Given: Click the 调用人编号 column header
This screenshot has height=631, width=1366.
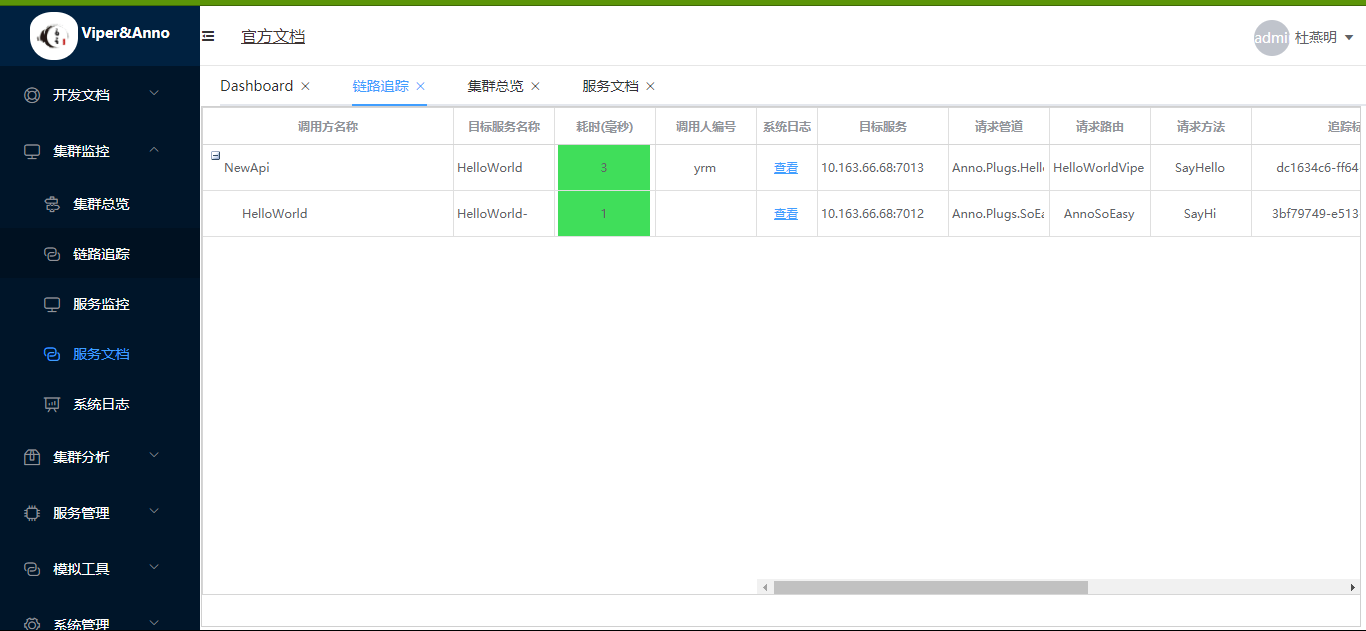Looking at the screenshot, I should coord(706,127).
